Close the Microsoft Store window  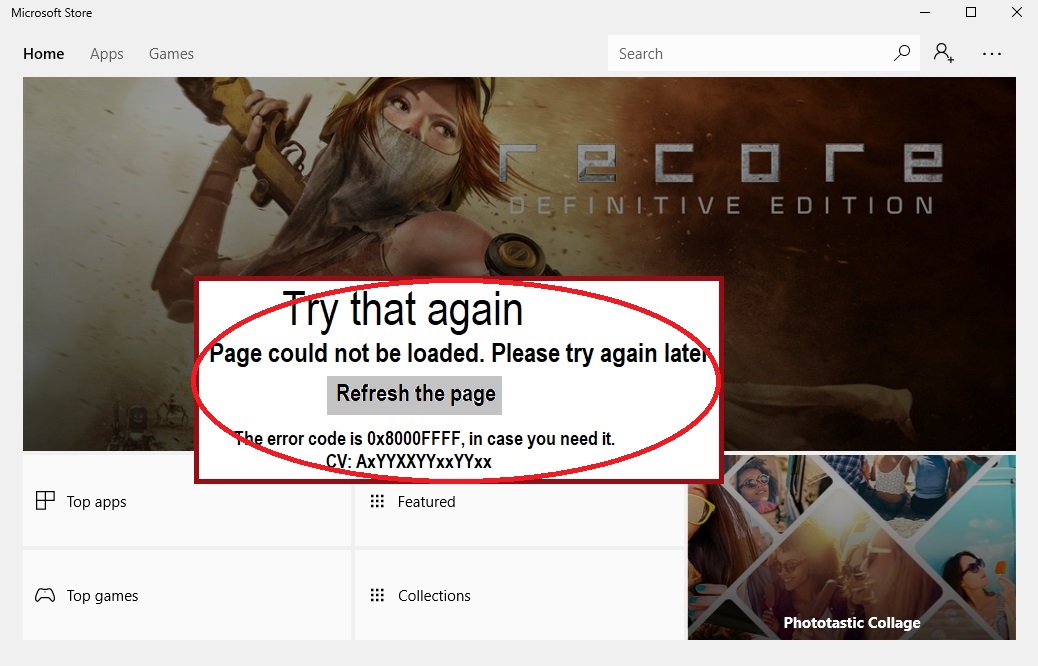click(x=1017, y=13)
